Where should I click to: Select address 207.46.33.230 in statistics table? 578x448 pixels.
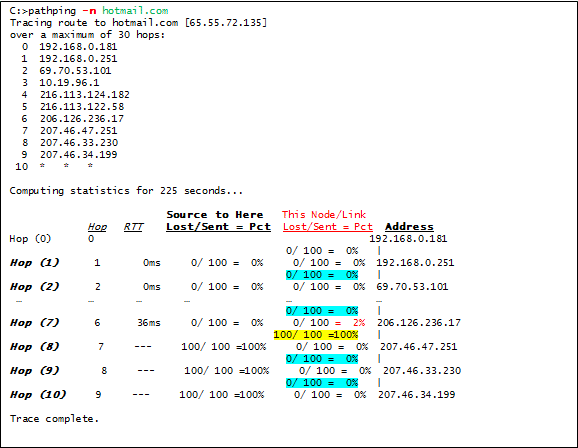click(422, 371)
